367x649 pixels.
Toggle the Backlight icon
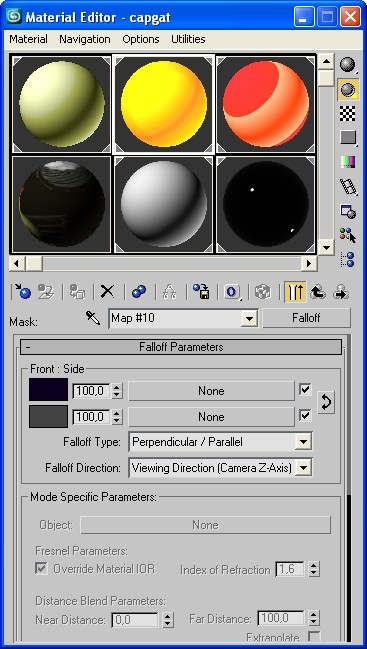[348, 89]
